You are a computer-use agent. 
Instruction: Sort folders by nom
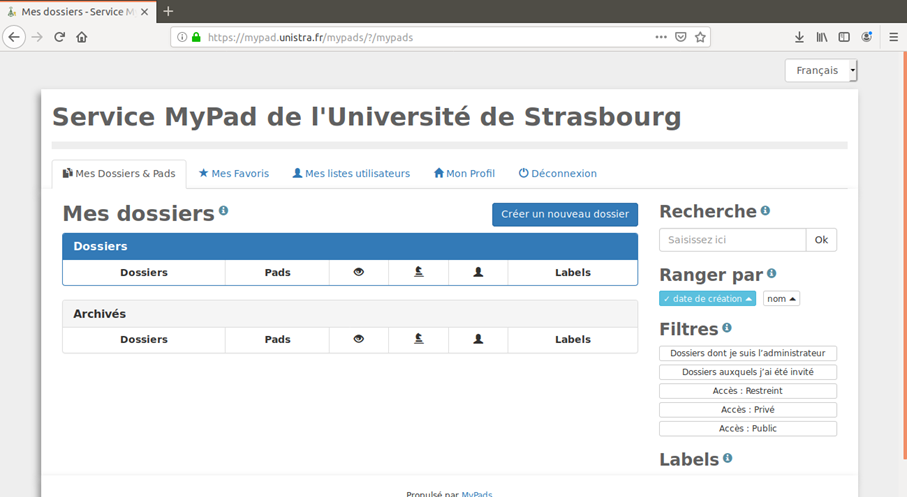click(781, 299)
